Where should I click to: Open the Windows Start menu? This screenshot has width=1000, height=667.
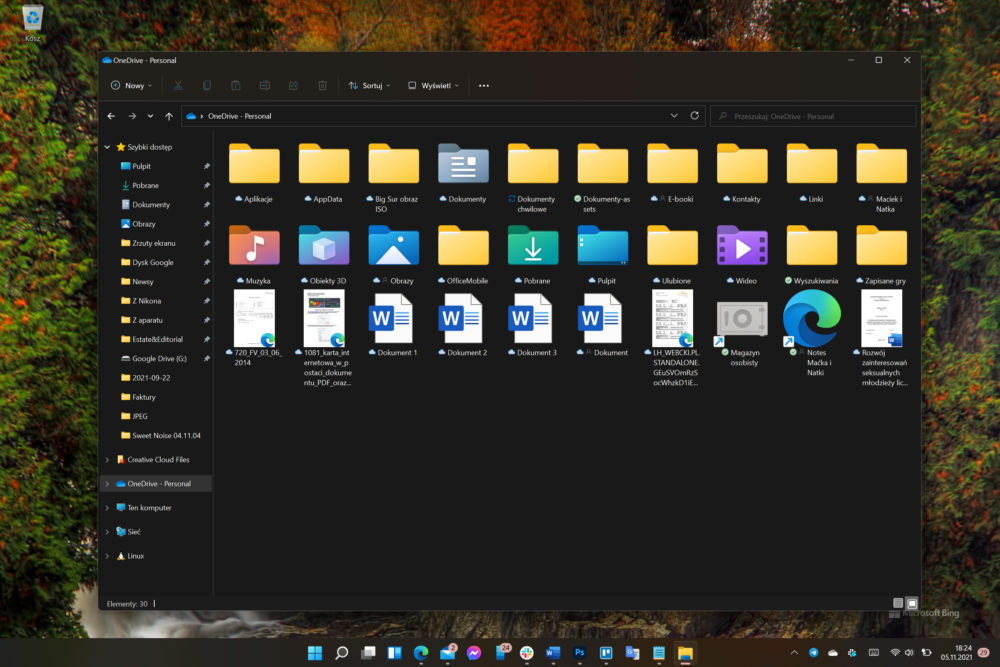pyautogui.click(x=315, y=652)
